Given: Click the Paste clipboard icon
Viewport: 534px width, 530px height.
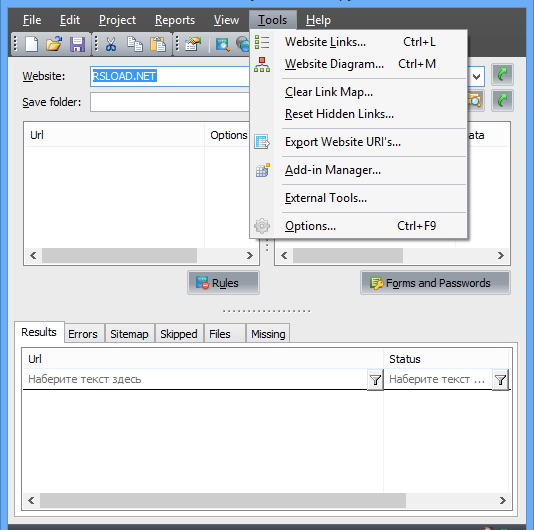Looking at the screenshot, I should [x=158, y=44].
